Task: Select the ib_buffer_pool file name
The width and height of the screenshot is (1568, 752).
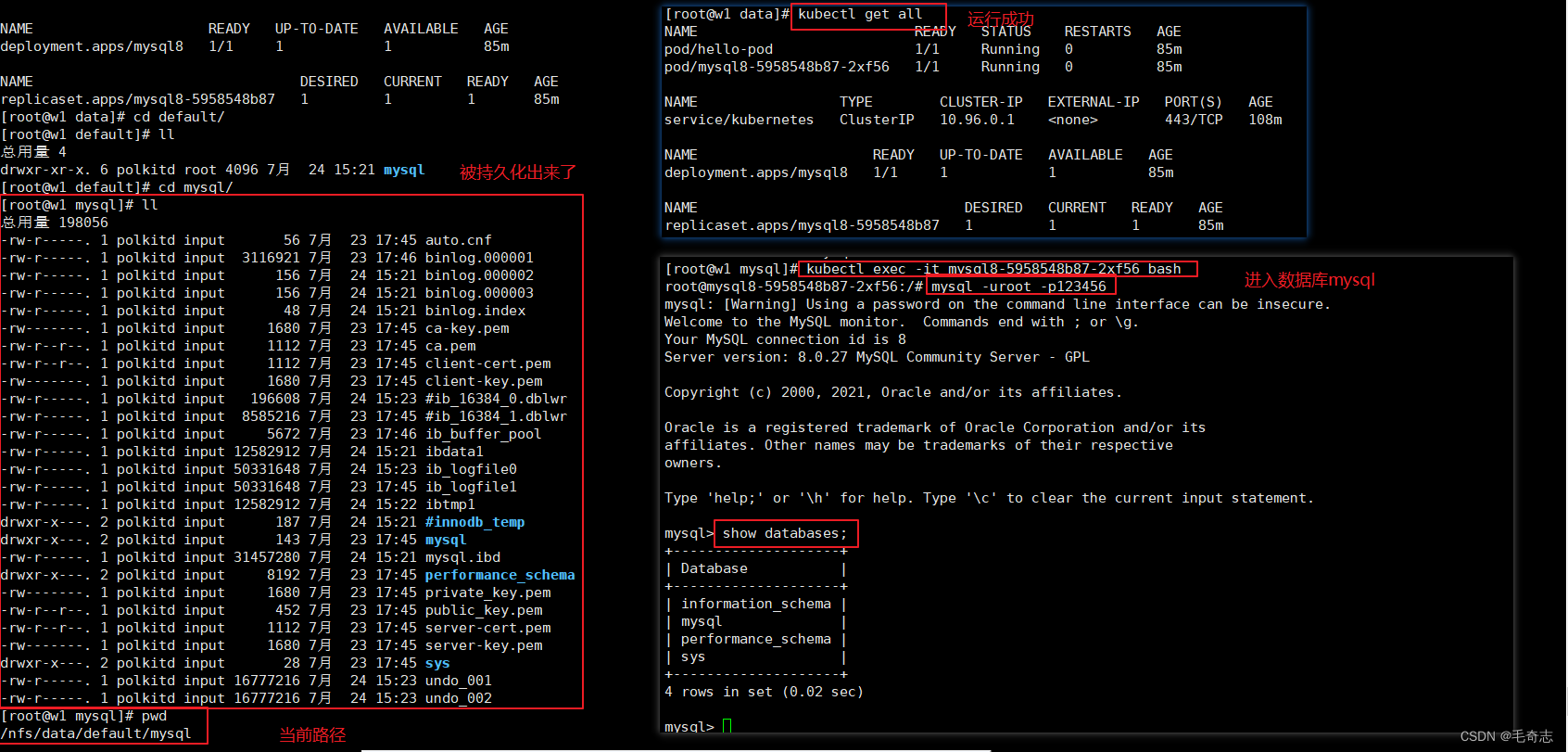Action: coord(484,434)
